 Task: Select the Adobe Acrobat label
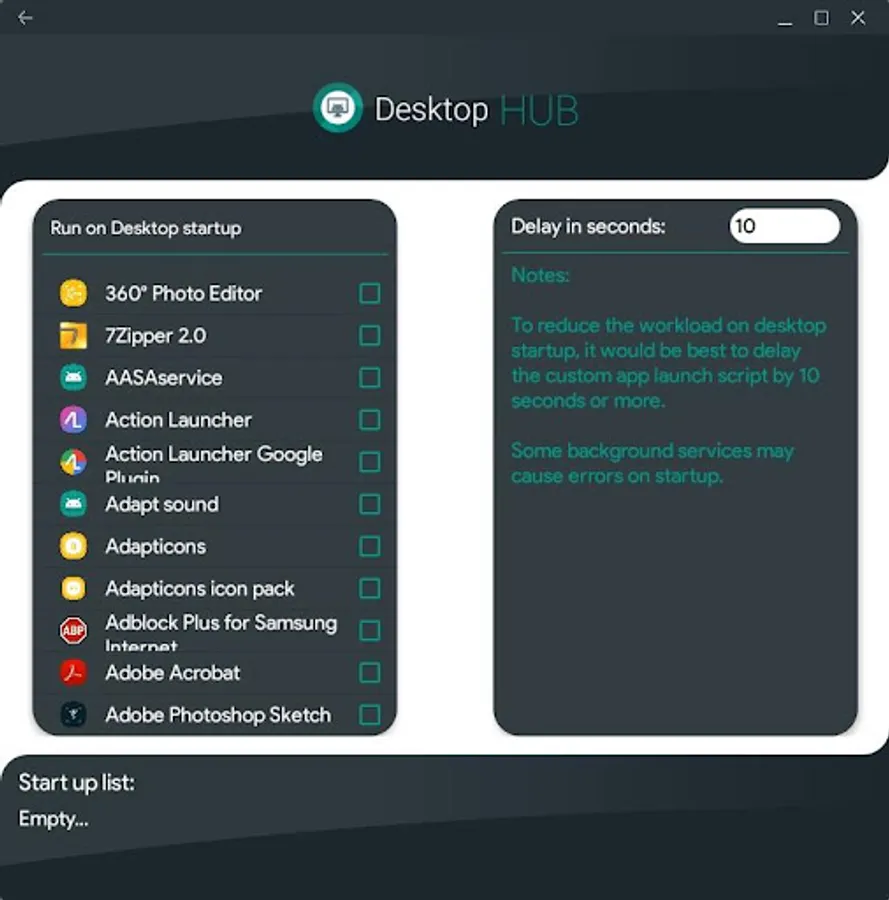173,673
